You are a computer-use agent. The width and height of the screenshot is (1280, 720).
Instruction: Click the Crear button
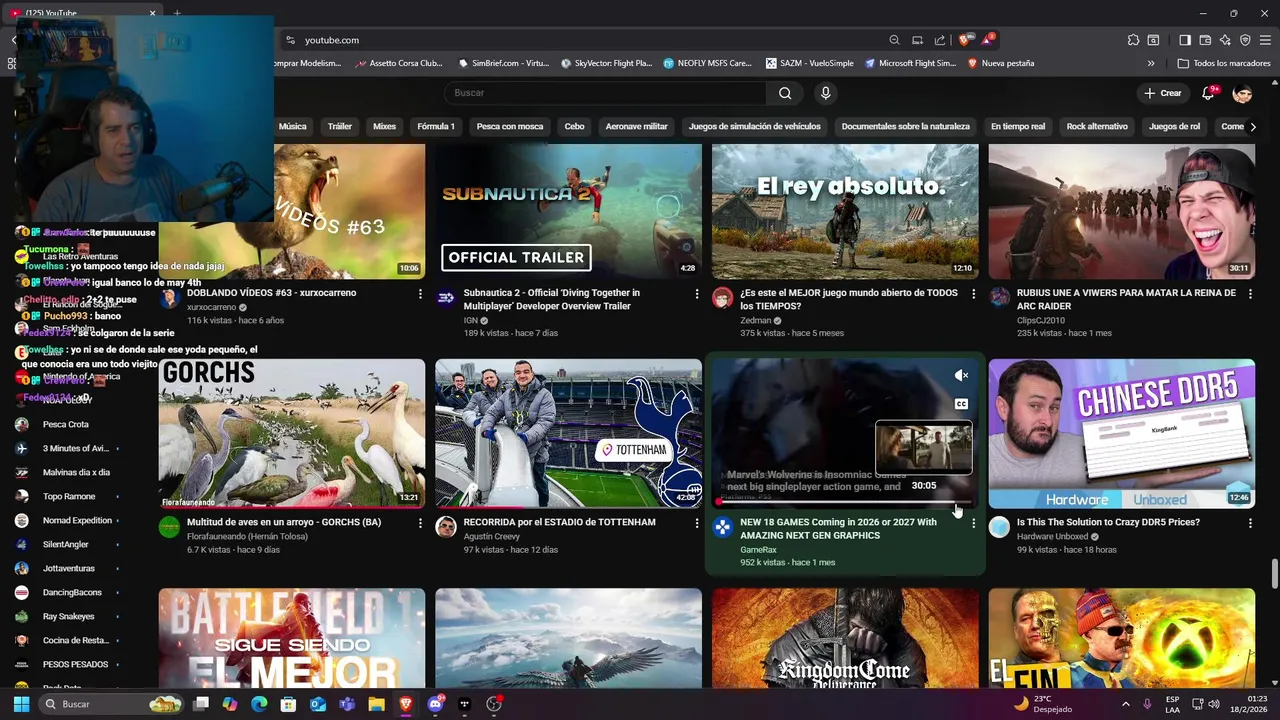point(1163,93)
